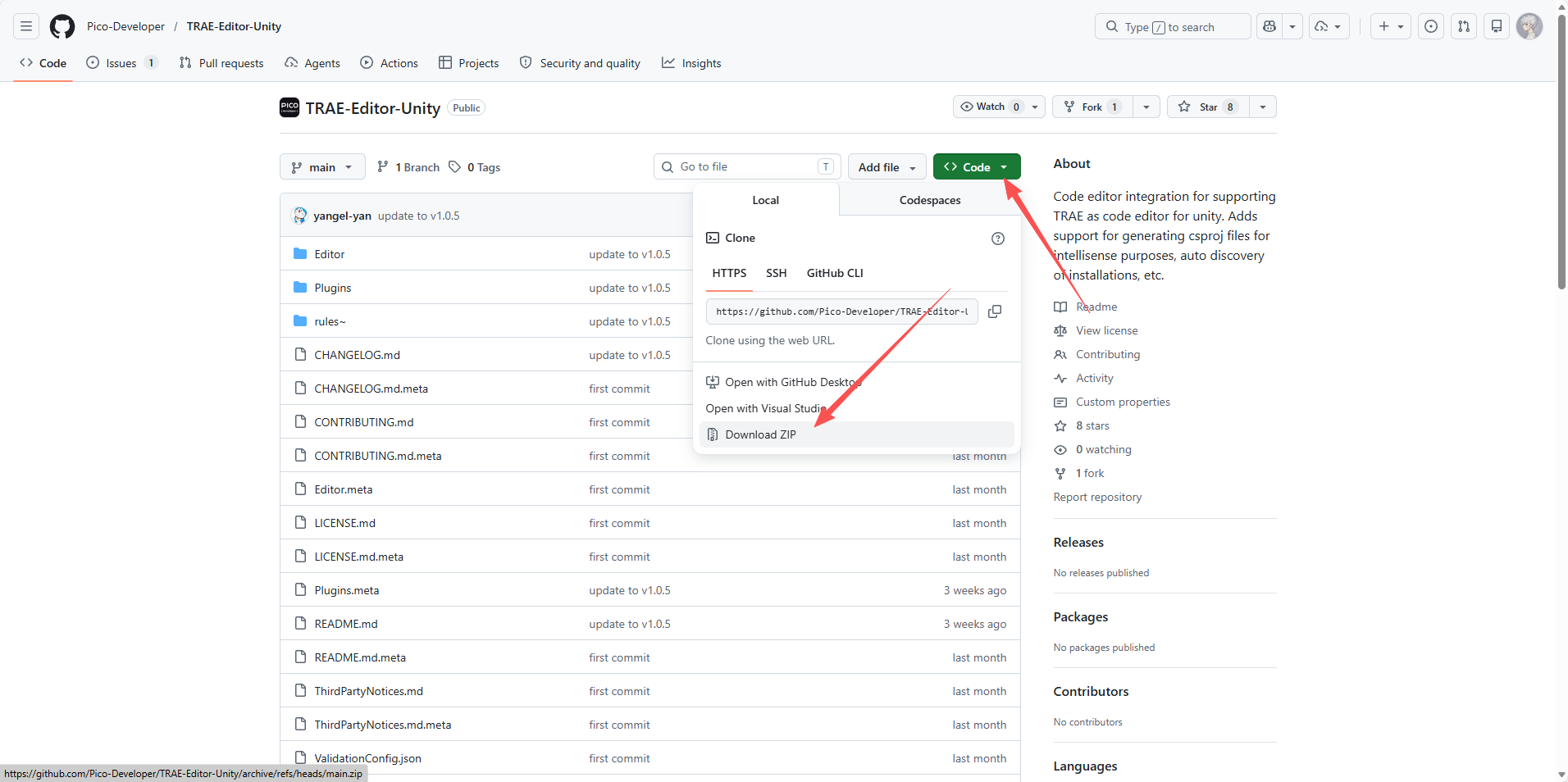Open the ThirdPartyNotices.md file
The image size is (1568, 782).
pyautogui.click(x=369, y=691)
